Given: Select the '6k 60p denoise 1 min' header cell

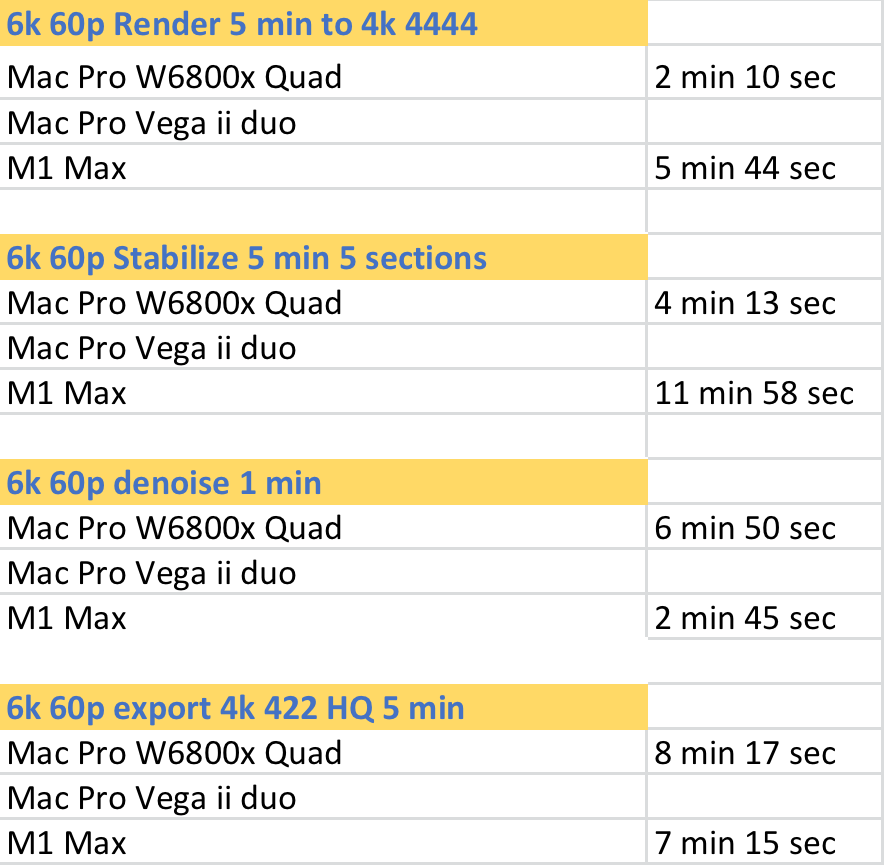Looking at the screenshot, I should [x=323, y=482].
